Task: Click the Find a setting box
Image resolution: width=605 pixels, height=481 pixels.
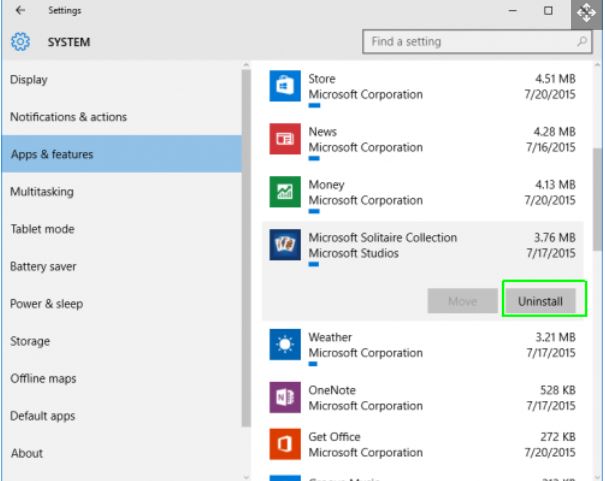Action: coord(477,42)
